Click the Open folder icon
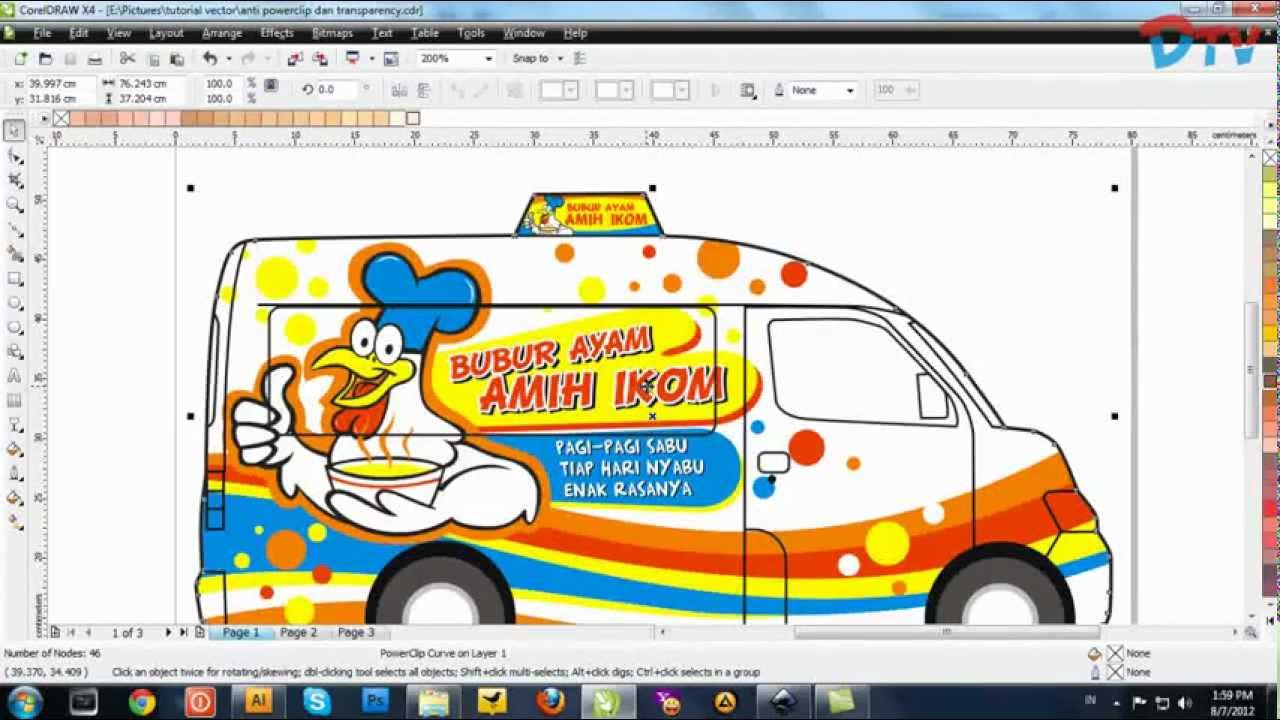This screenshot has height=720, width=1280. tap(44, 59)
